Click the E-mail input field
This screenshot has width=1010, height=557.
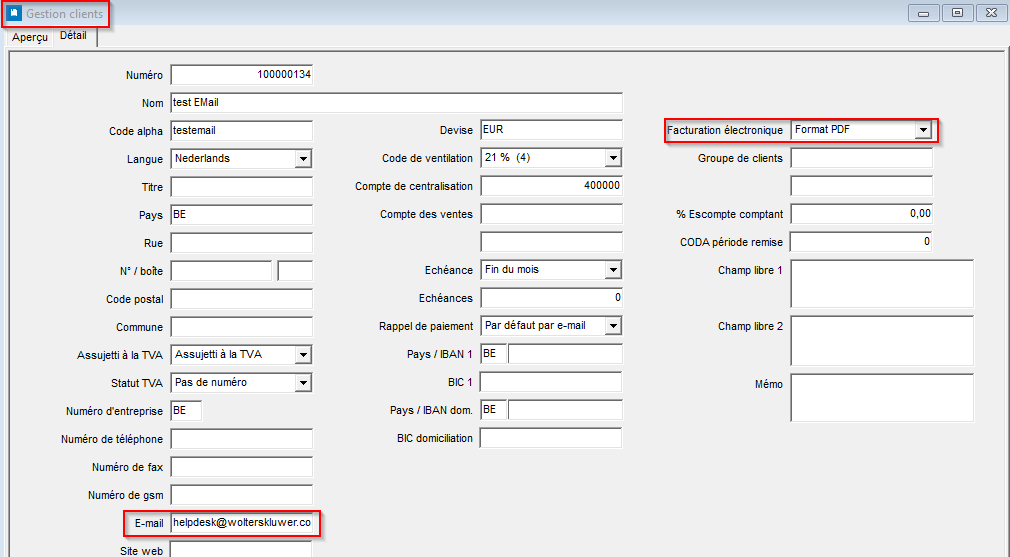[x=242, y=523]
